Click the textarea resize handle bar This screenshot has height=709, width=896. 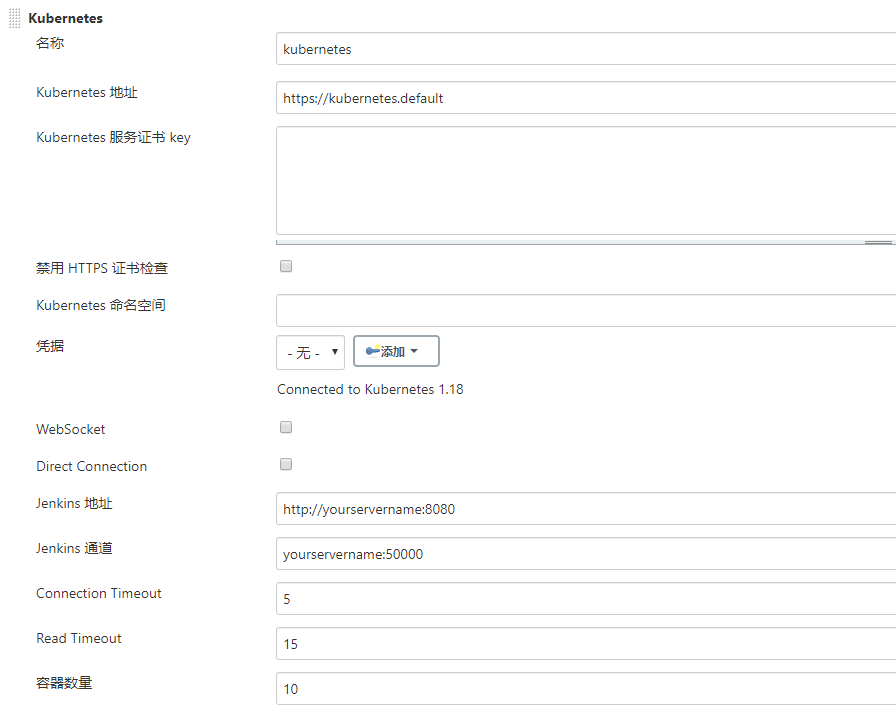tap(586, 242)
